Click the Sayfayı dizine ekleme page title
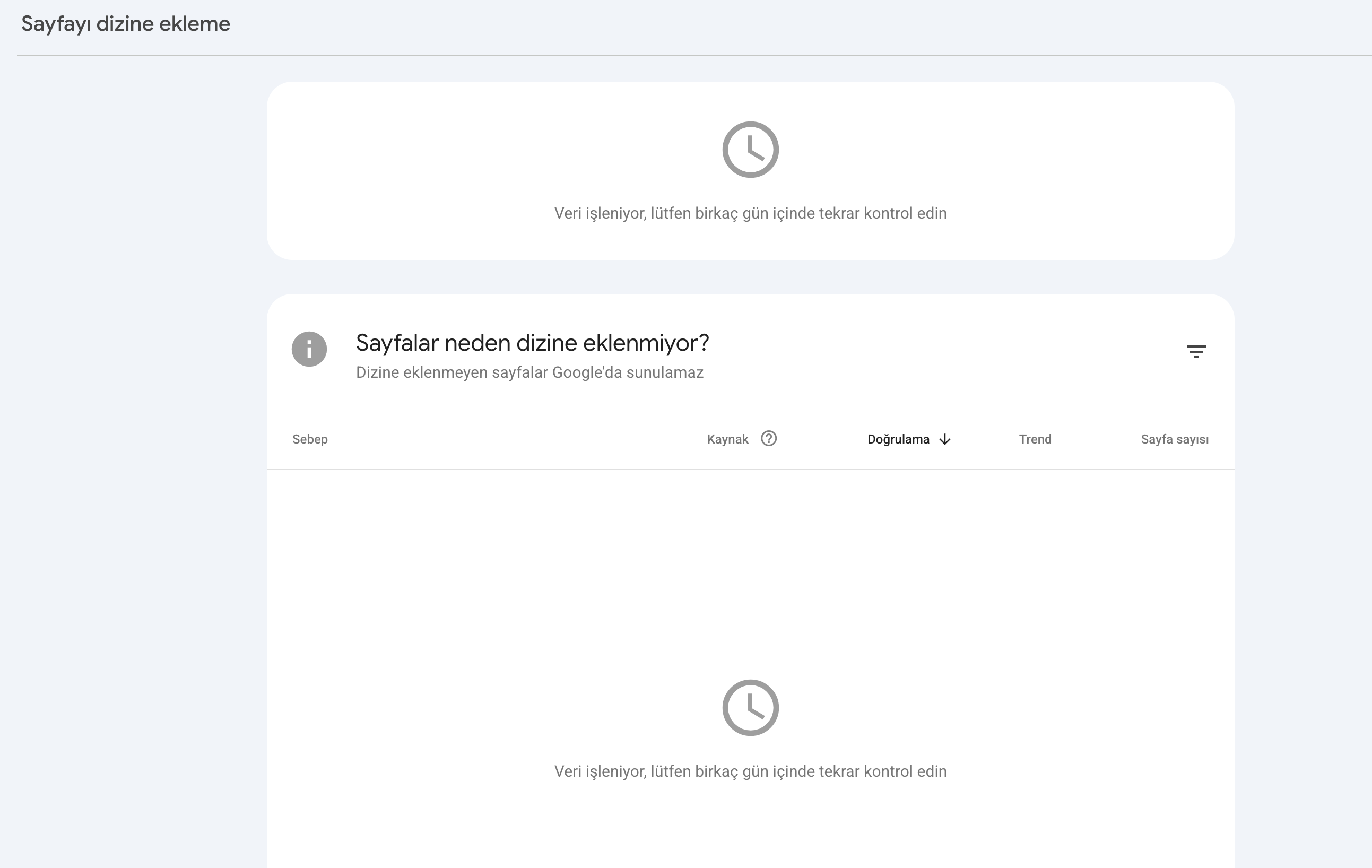1372x868 pixels. [125, 24]
